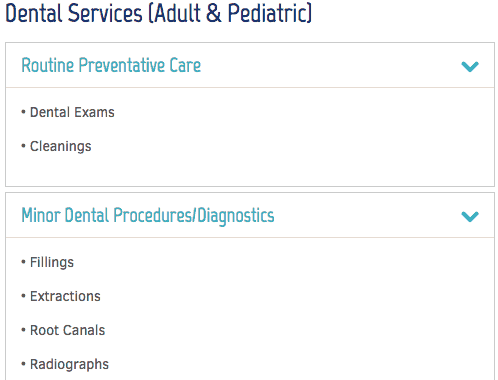The image size is (498, 380).
Task: Click the bullet before Dental Exams
Action: [23, 112]
